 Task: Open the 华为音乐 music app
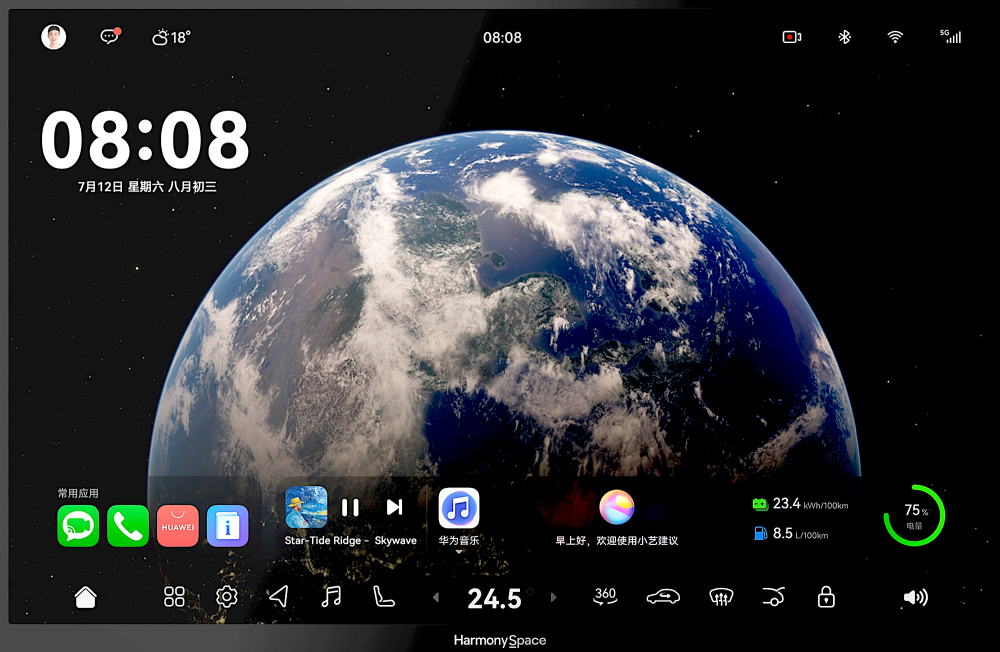point(459,508)
